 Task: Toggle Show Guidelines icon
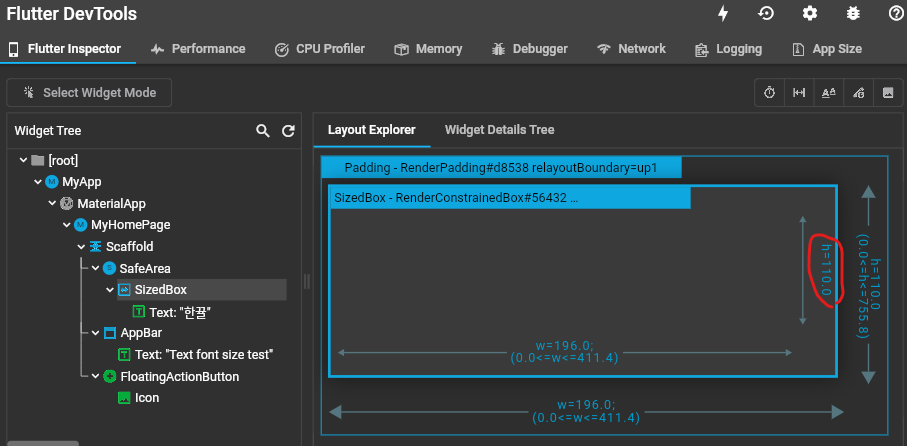pos(799,93)
